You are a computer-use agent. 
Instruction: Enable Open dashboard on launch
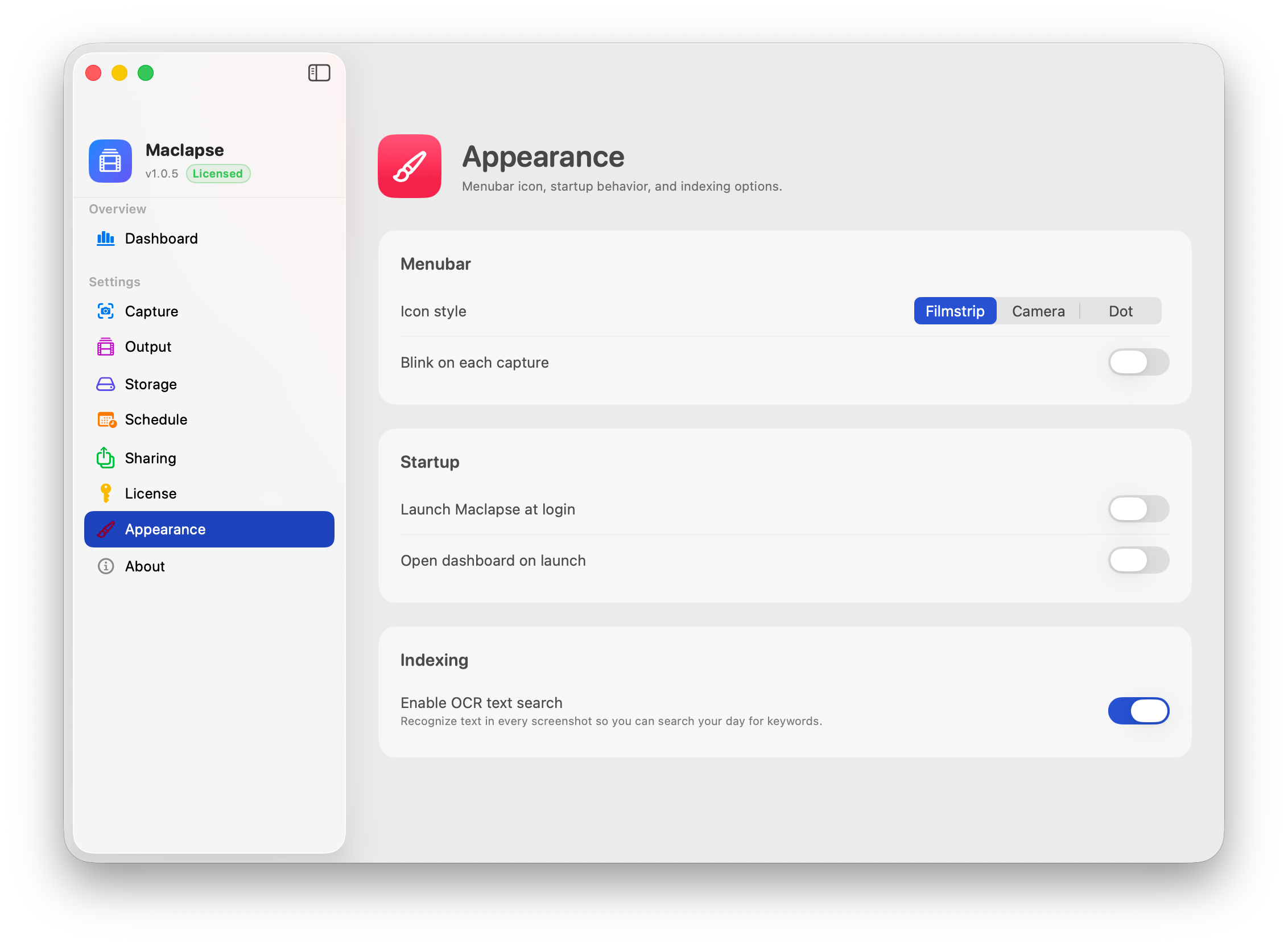tap(1138, 560)
